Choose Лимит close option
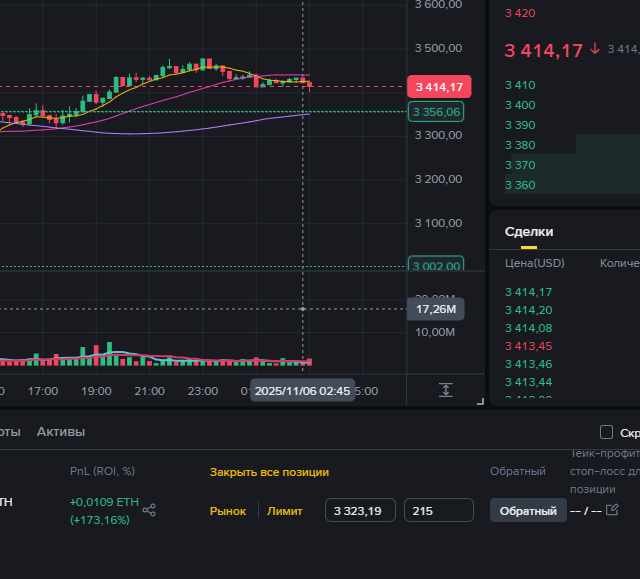The width and height of the screenshot is (640, 579). (284, 511)
